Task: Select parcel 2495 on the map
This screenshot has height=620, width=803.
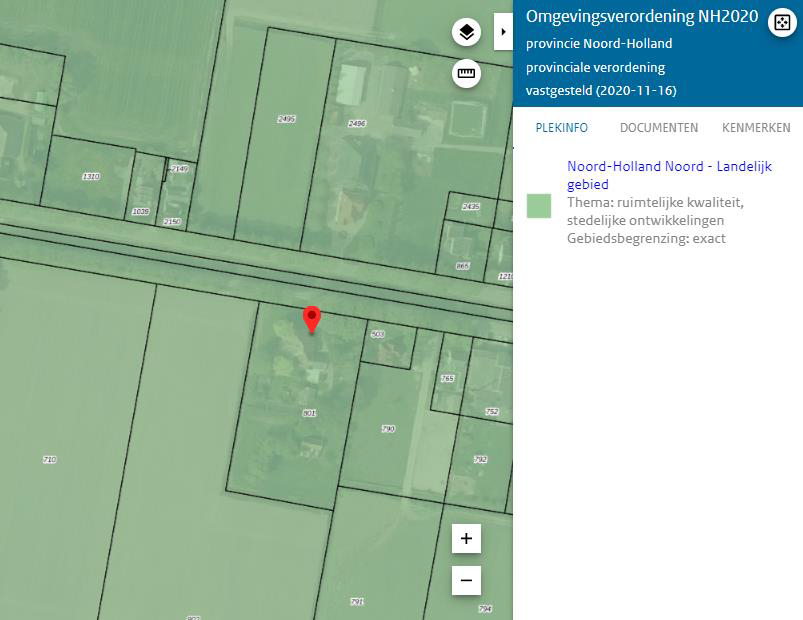Action: click(x=286, y=119)
